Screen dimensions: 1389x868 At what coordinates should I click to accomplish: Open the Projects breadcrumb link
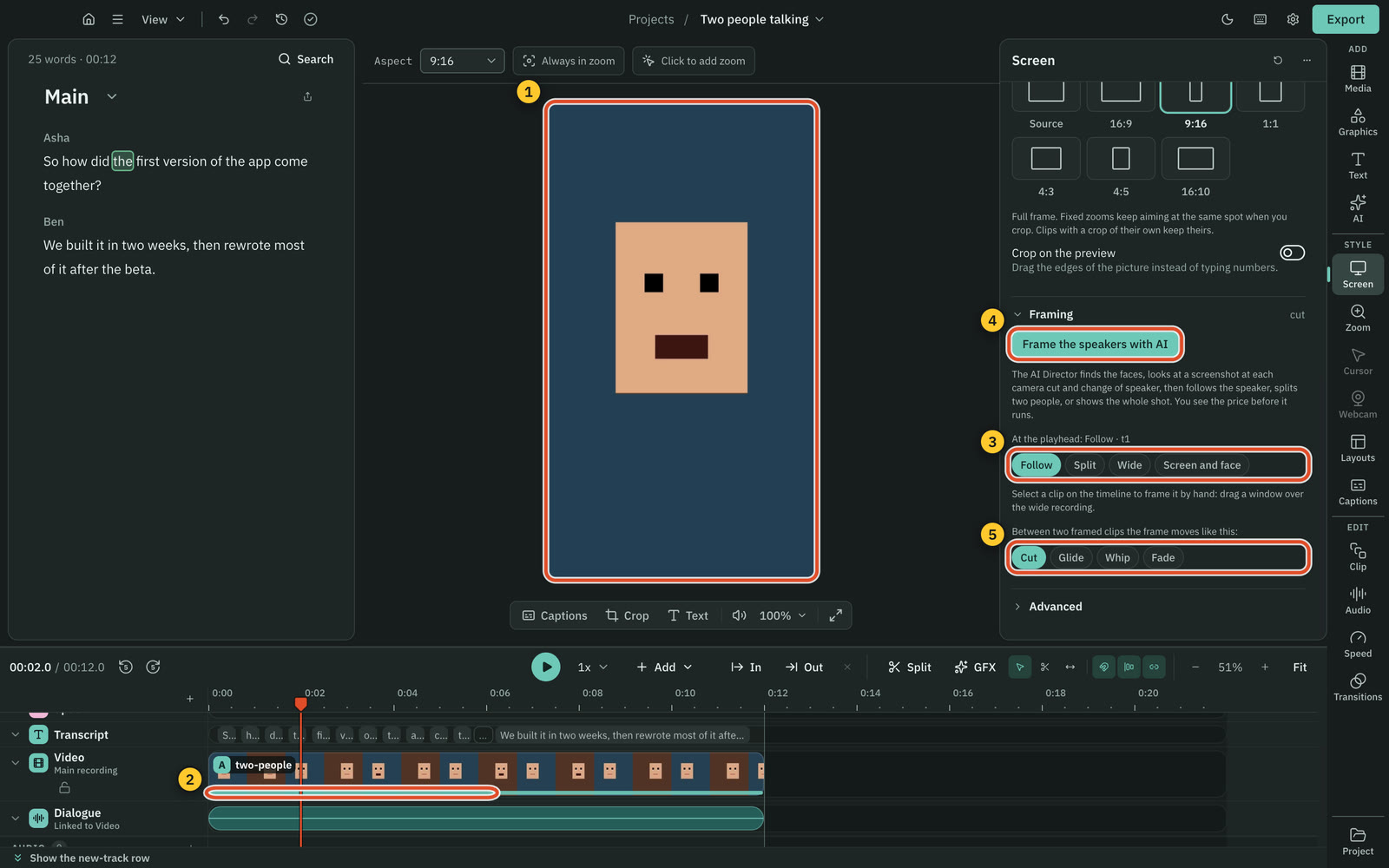[651, 19]
